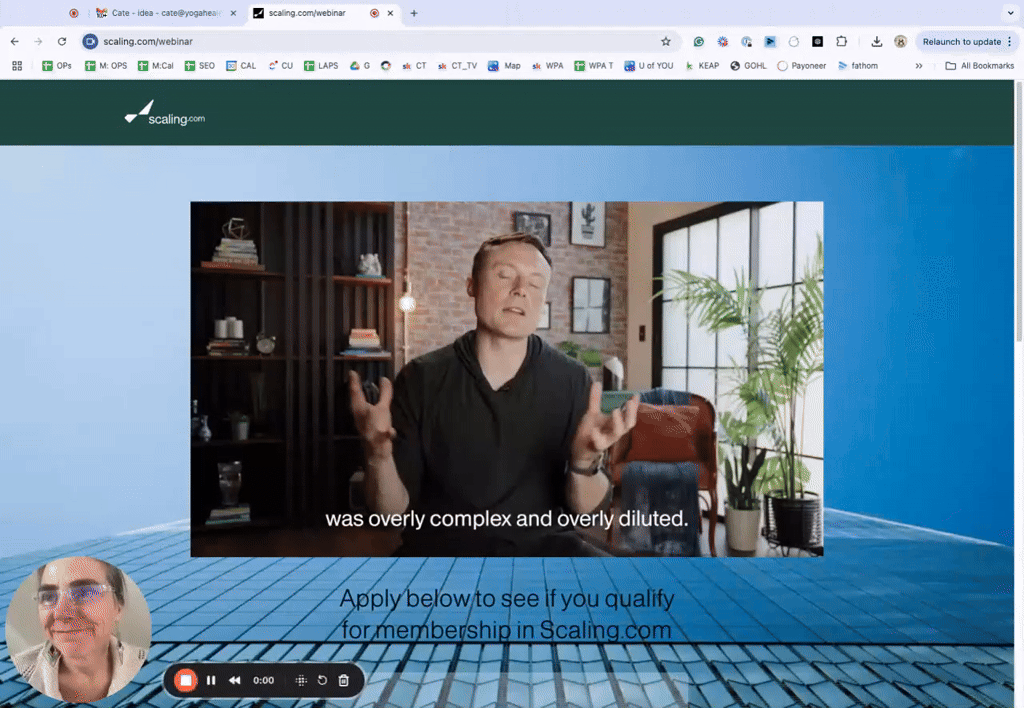Open the CT bookmark
The height and width of the screenshot is (708, 1024).
coord(414,65)
